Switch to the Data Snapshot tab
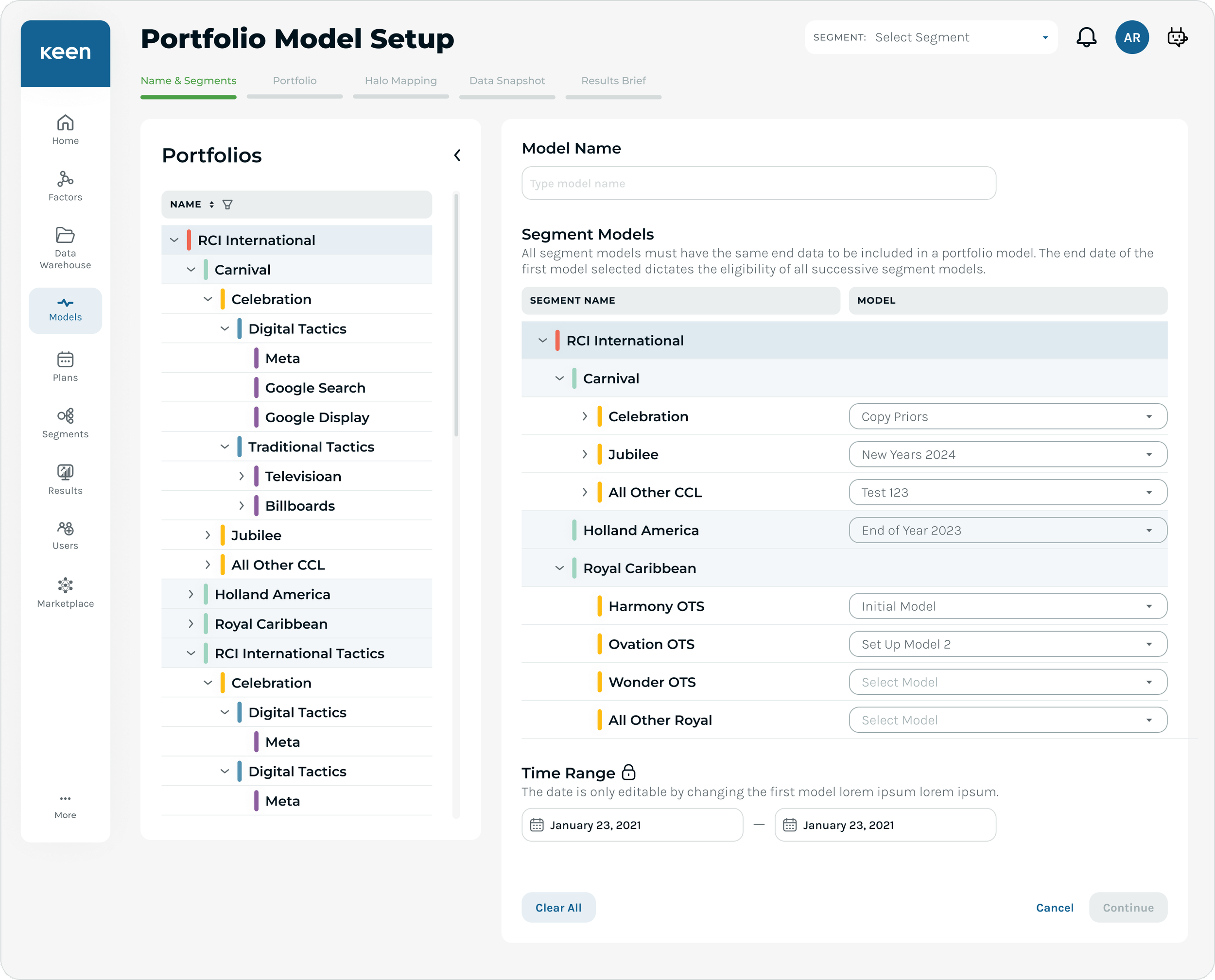The height and width of the screenshot is (980, 1215). 506,81
